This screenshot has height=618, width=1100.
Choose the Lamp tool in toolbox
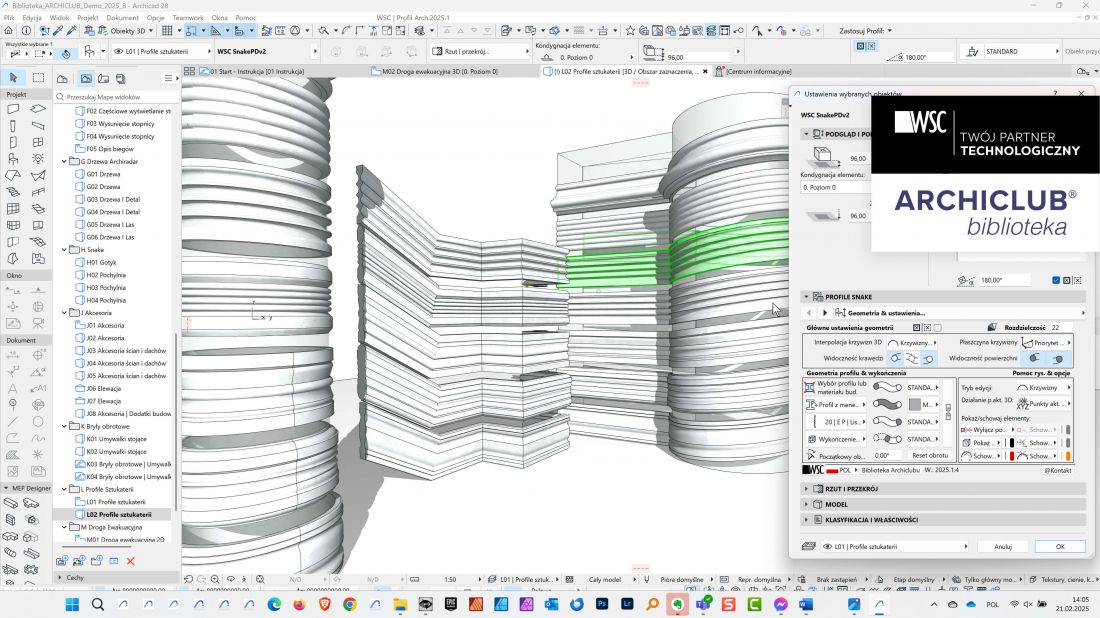(x=38, y=159)
